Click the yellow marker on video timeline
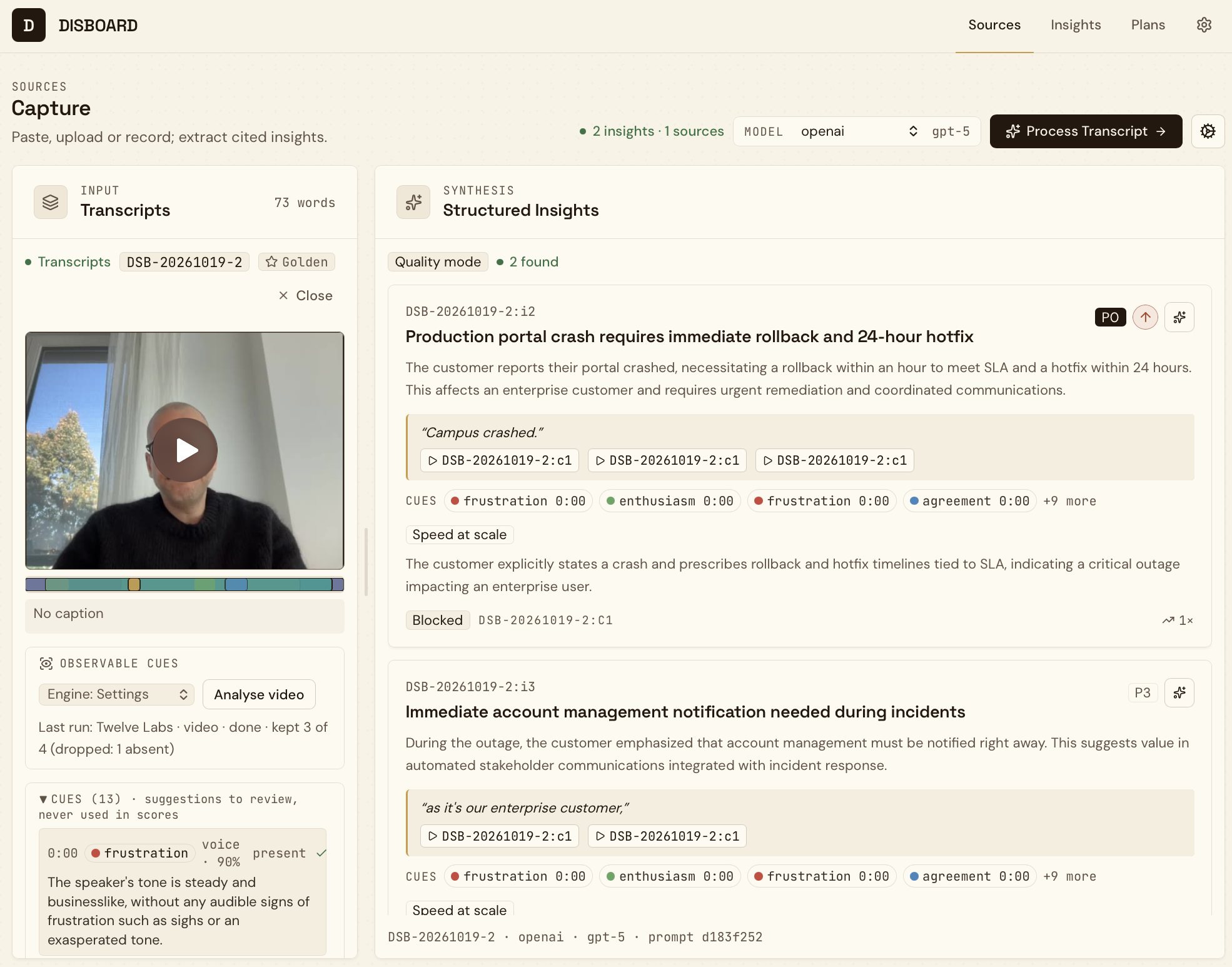This screenshot has height=967, width=1232. 134,584
